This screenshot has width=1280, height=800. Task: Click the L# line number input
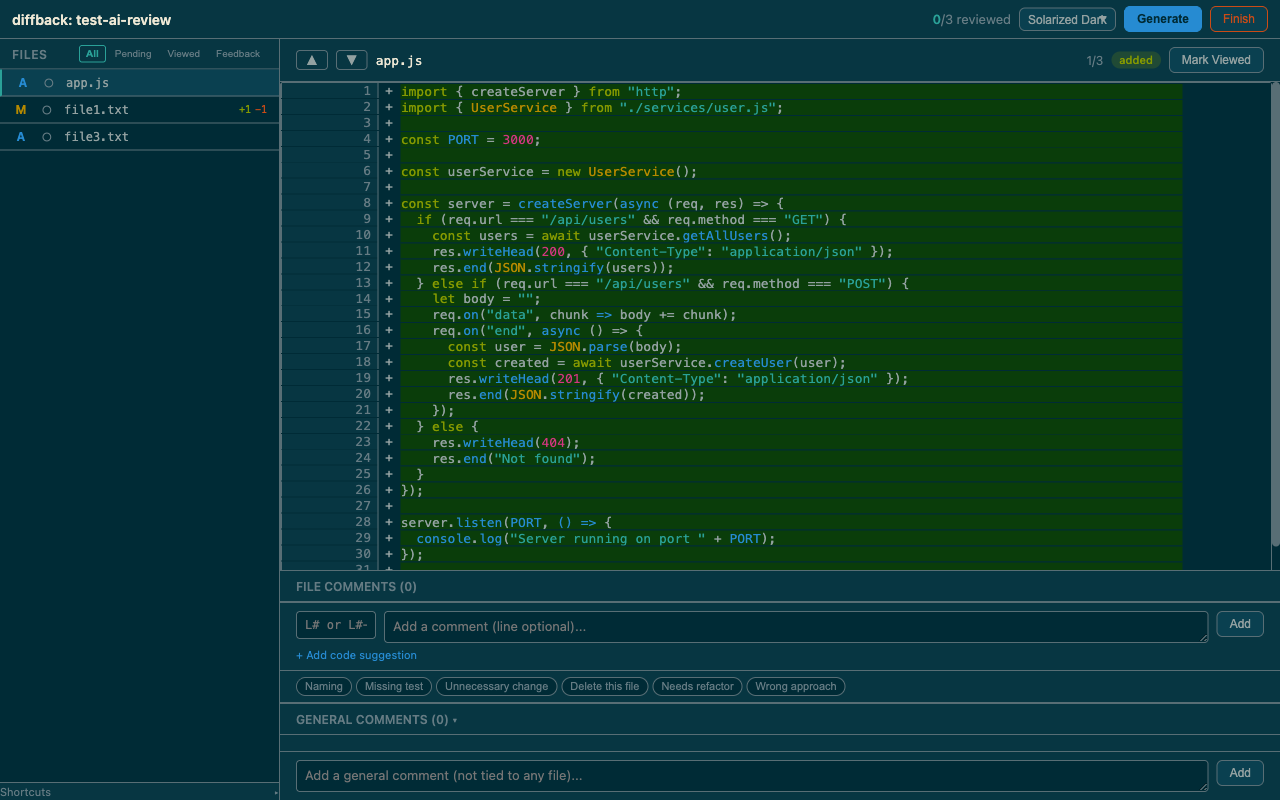point(335,624)
